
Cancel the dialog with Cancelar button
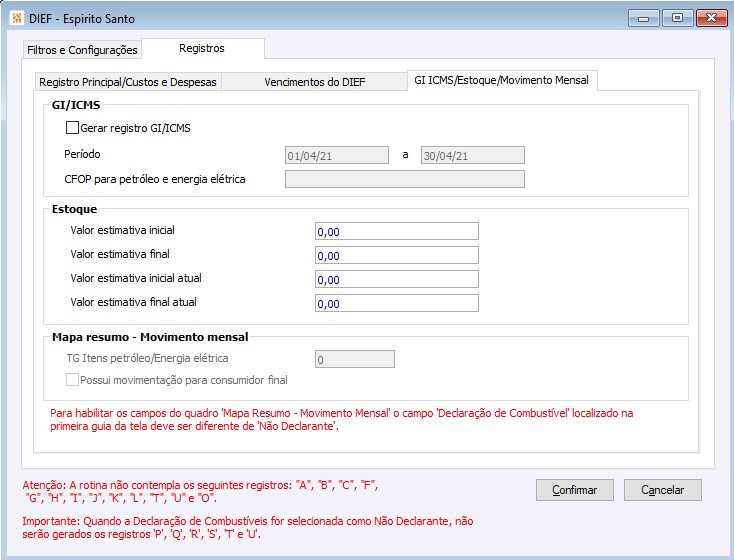(x=662, y=490)
